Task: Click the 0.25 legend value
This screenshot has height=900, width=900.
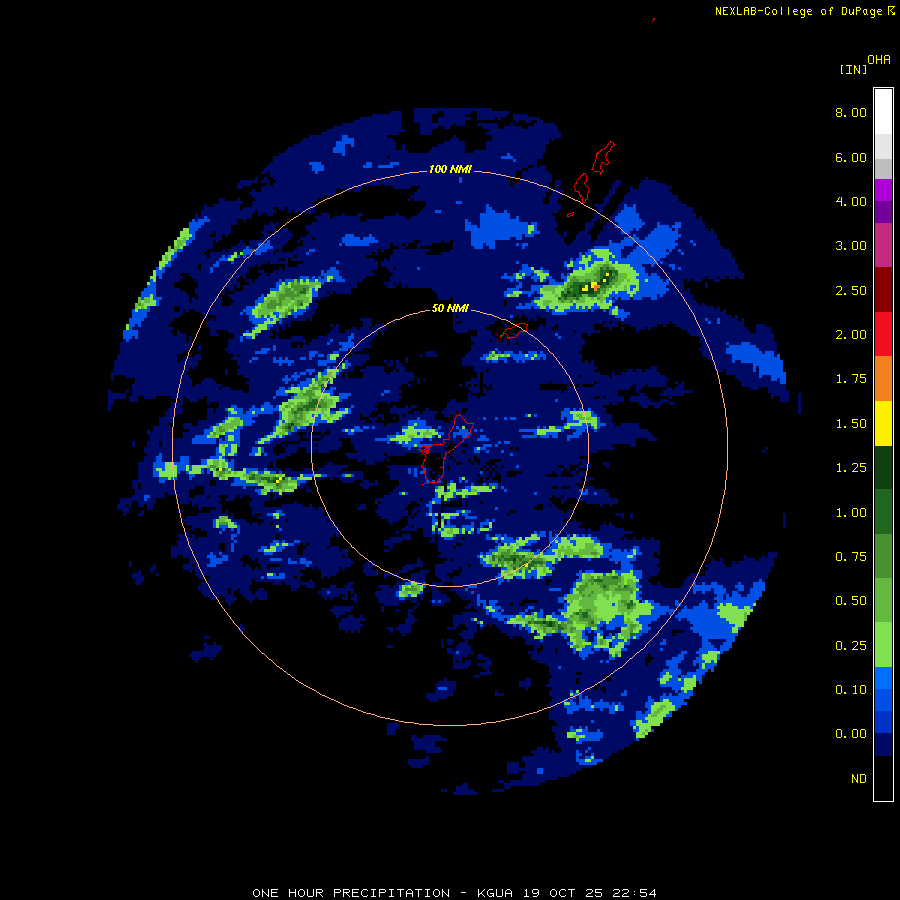Action: [x=851, y=646]
